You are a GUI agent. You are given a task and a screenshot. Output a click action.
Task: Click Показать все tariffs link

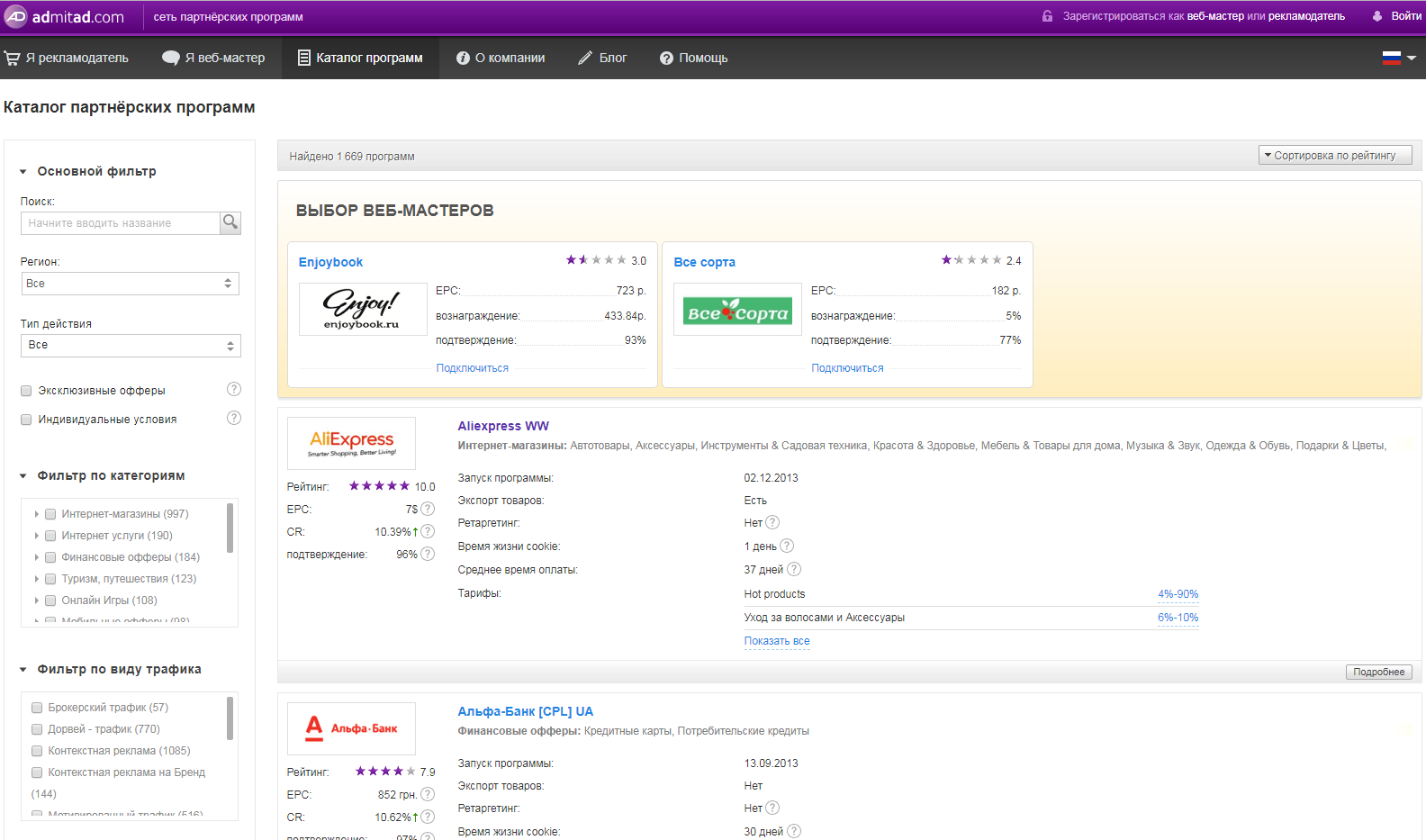click(777, 641)
